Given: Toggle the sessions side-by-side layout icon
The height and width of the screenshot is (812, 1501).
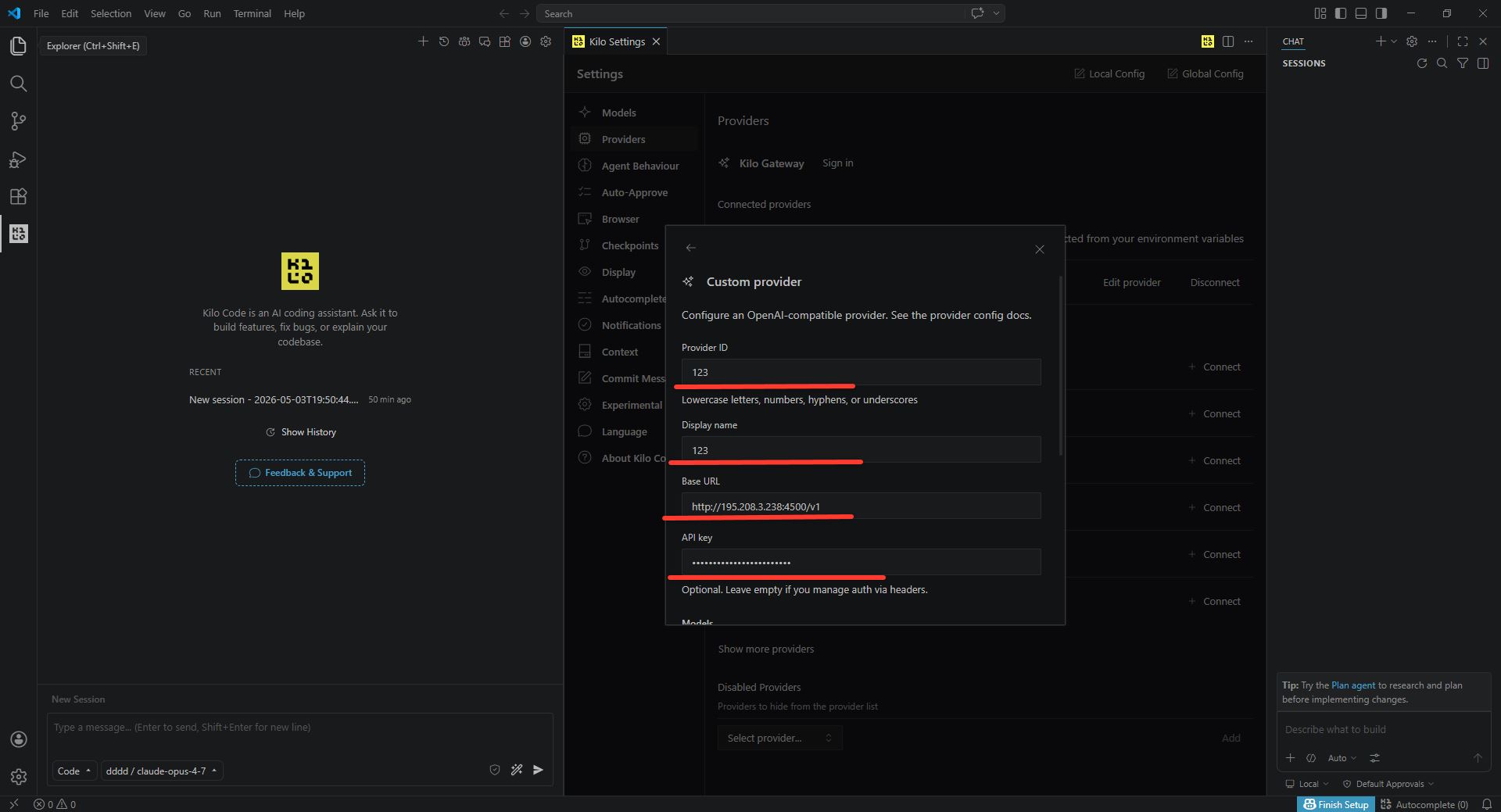Looking at the screenshot, I should point(1483,63).
